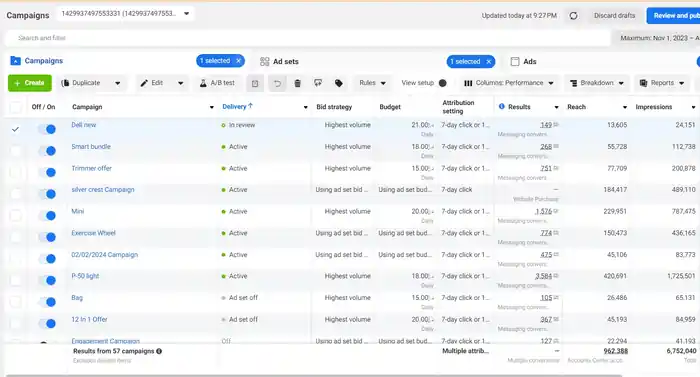
Task: Click the edit budget icon on Dell new row
Action: pos(432,126)
